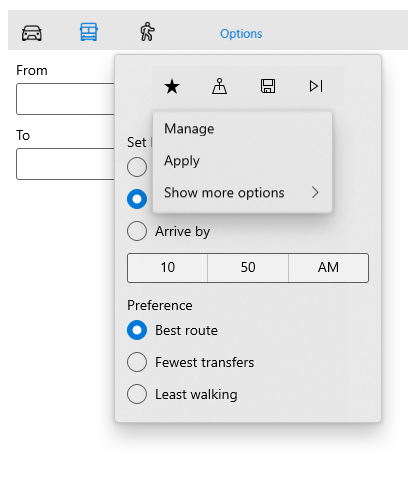This screenshot has width=416, height=482.
Task: Click the skip-to-next icon
Action: click(x=316, y=86)
